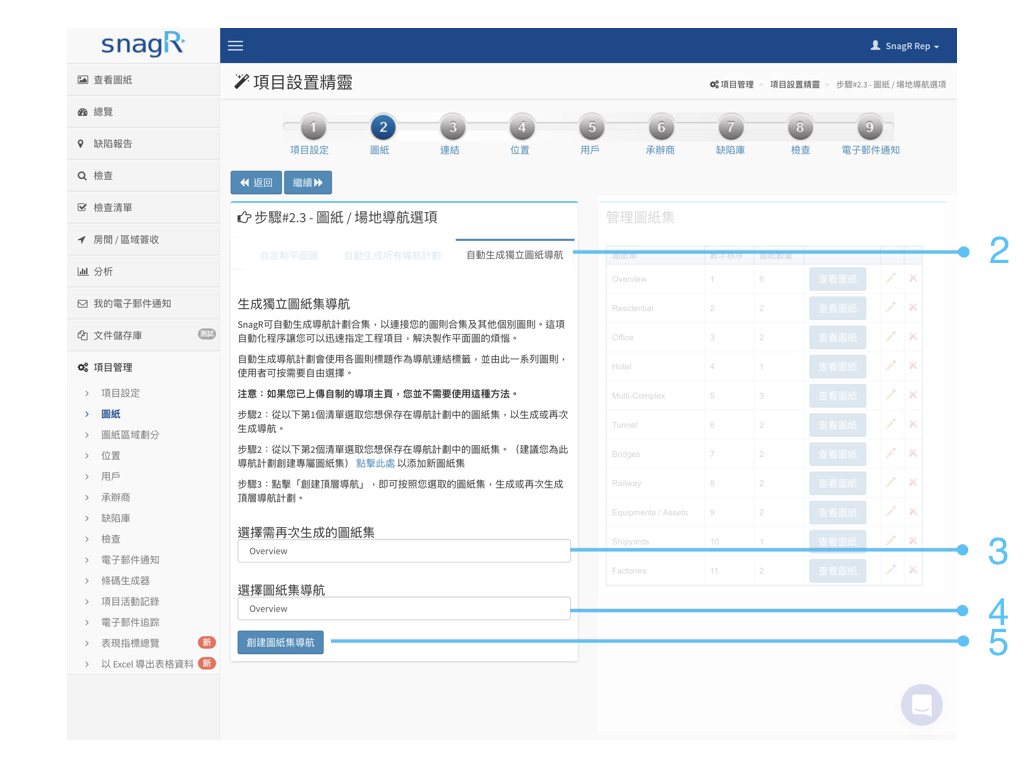Go to wizard step 2 圖紙

(x=383, y=127)
